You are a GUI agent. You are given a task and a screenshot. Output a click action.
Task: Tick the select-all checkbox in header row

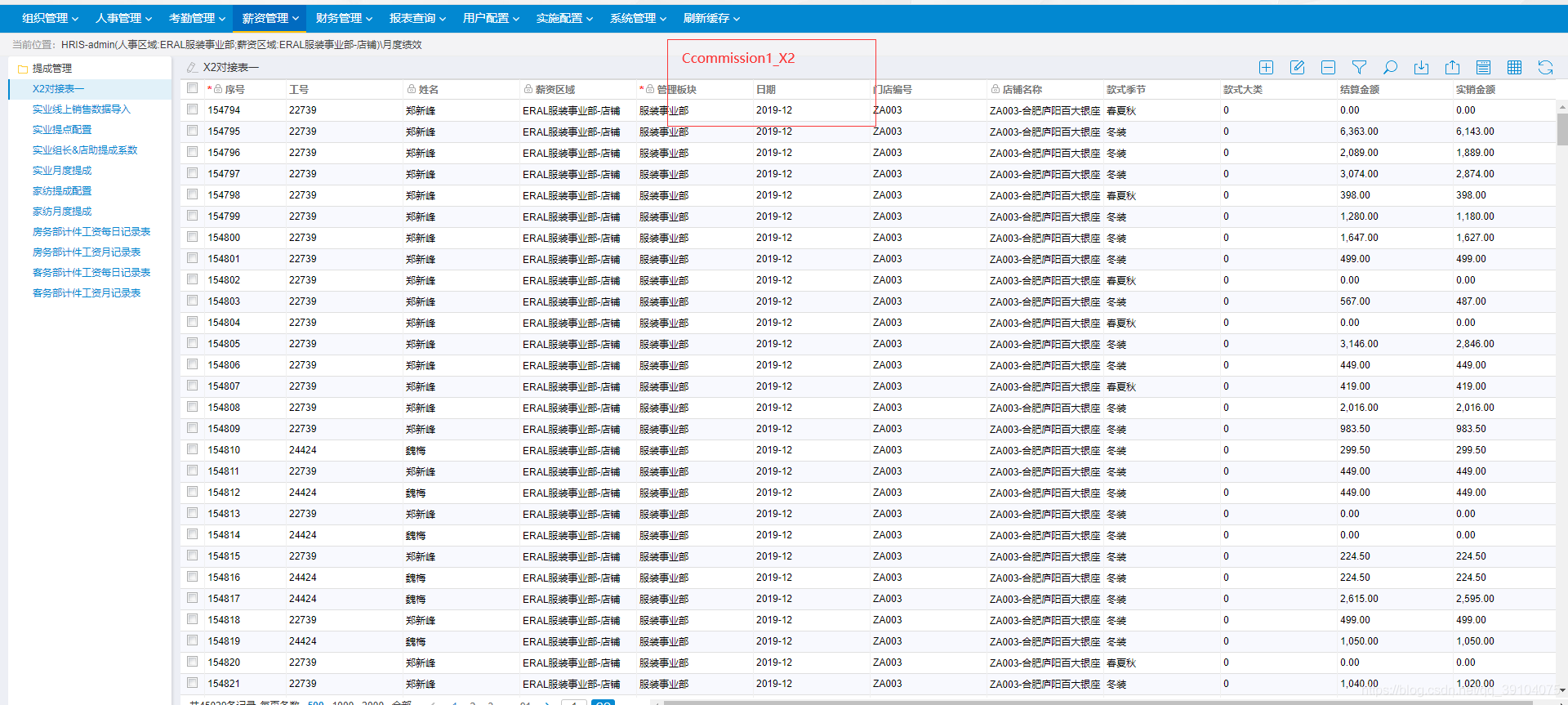click(192, 88)
